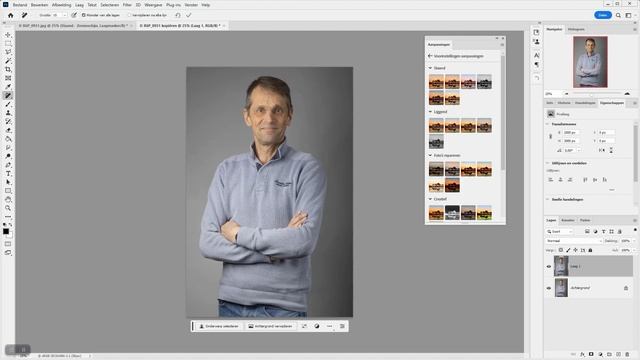This screenshot has width=640, height=360.
Task: Toggle lock position in Layers panel
Action: [x=575, y=250]
